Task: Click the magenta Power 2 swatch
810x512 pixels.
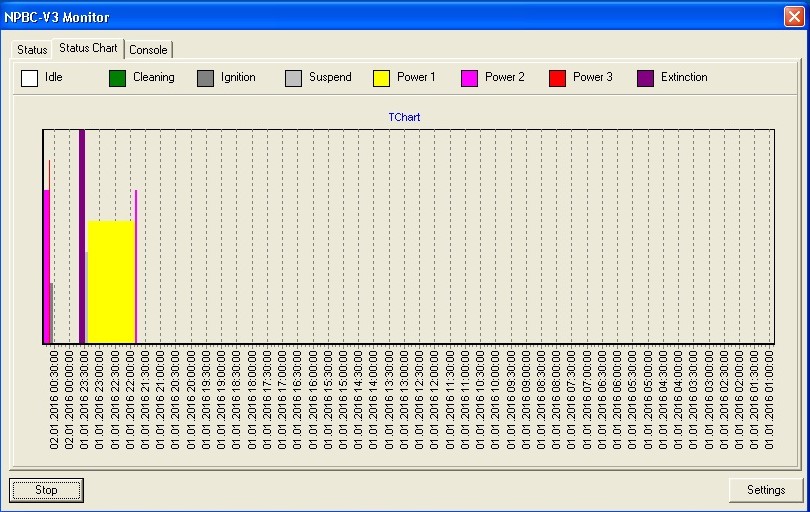Action: click(470, 78)
